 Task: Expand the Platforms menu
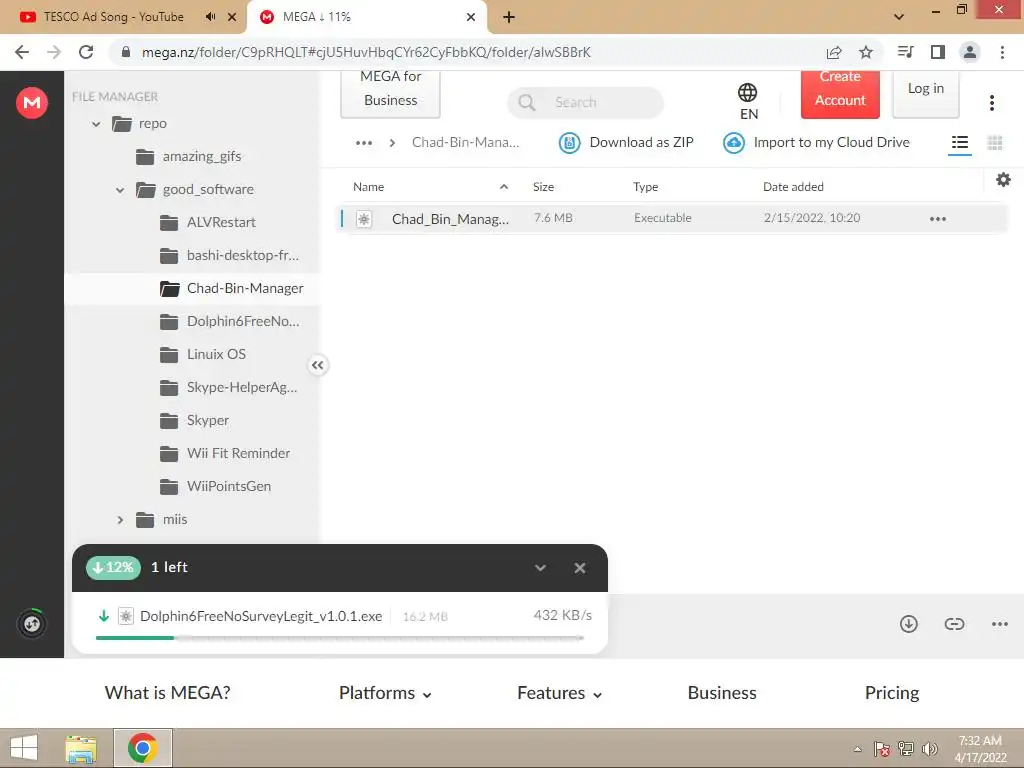pos(385,693)
